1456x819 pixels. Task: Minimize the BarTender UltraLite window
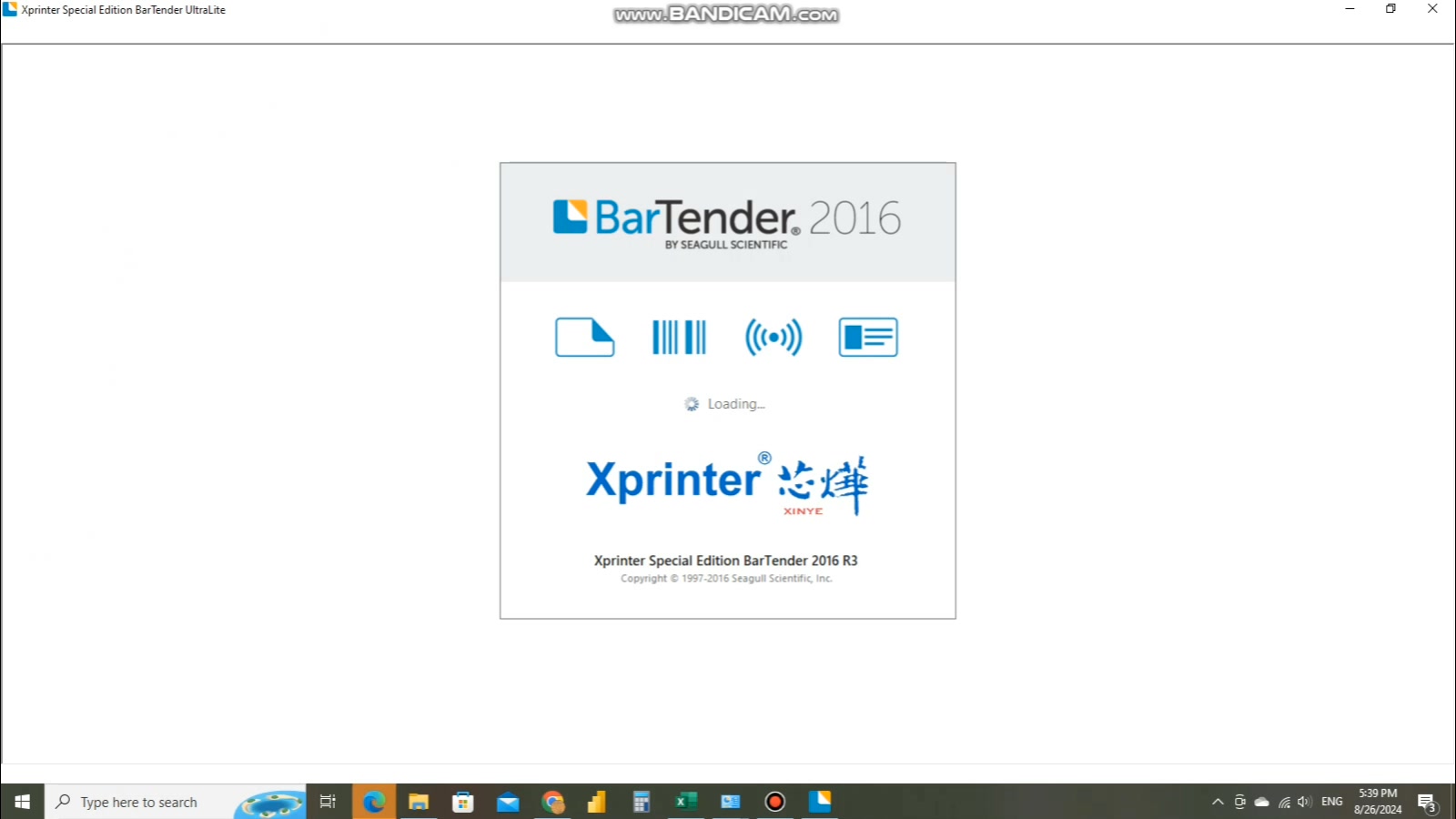point(1350,9)
